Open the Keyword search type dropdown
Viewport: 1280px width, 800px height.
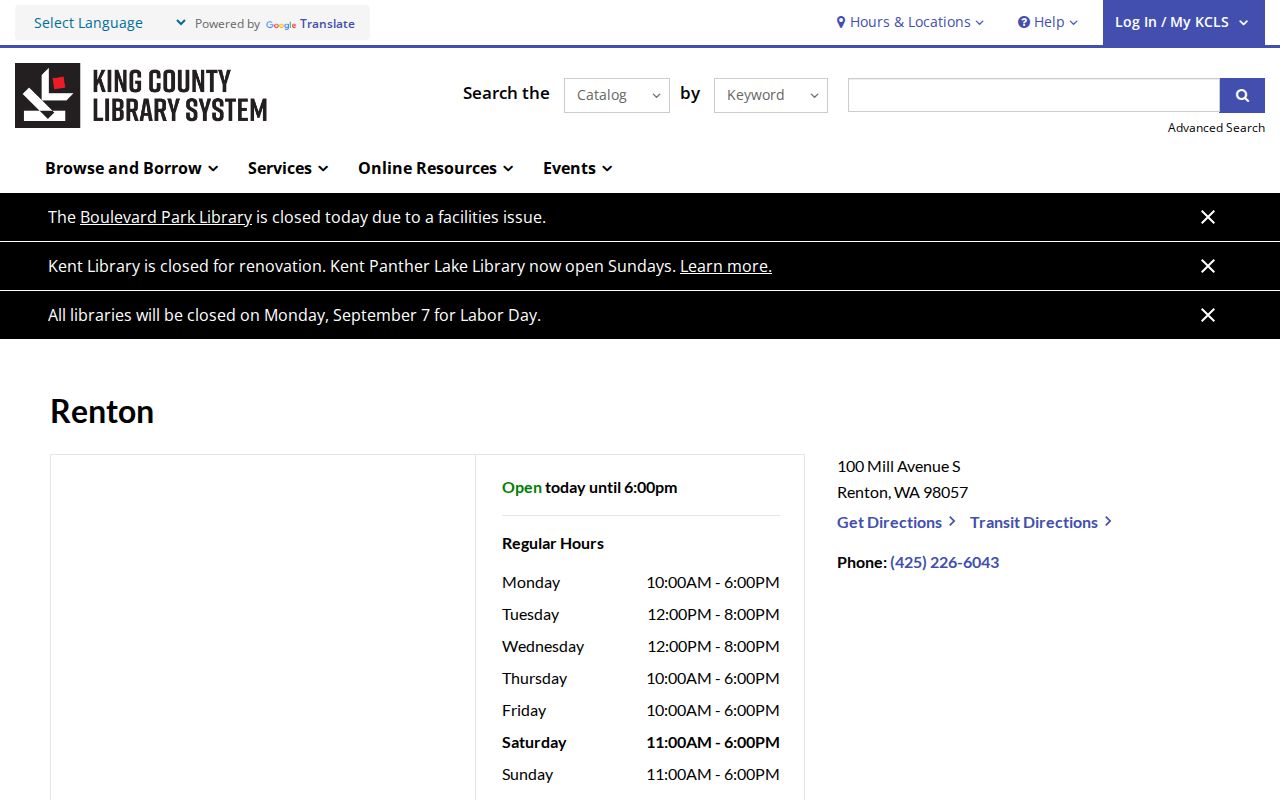[x=771, y=95]
